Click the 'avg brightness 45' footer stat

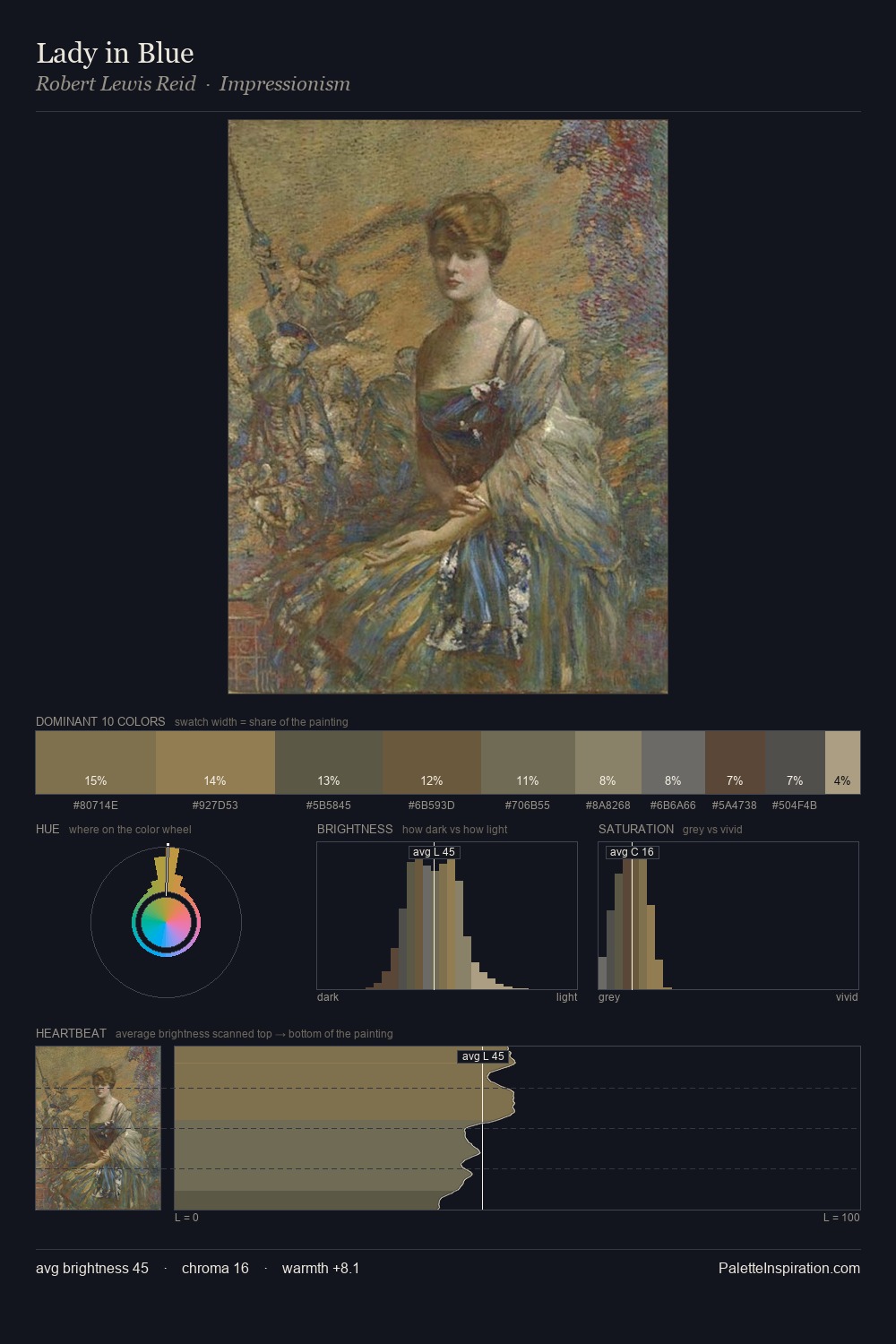tap(92, 1268)
